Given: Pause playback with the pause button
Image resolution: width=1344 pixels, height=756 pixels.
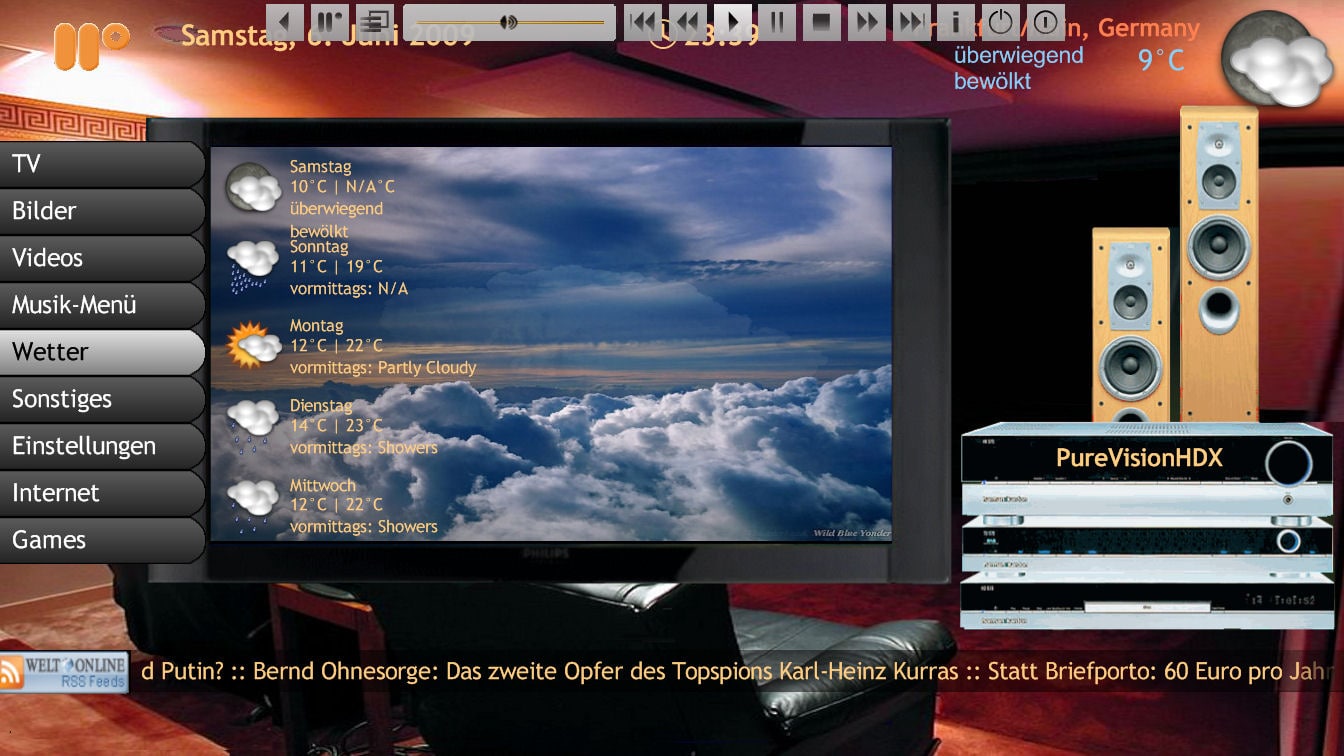Looking at the screenshot, I should (x=777, y=21).
